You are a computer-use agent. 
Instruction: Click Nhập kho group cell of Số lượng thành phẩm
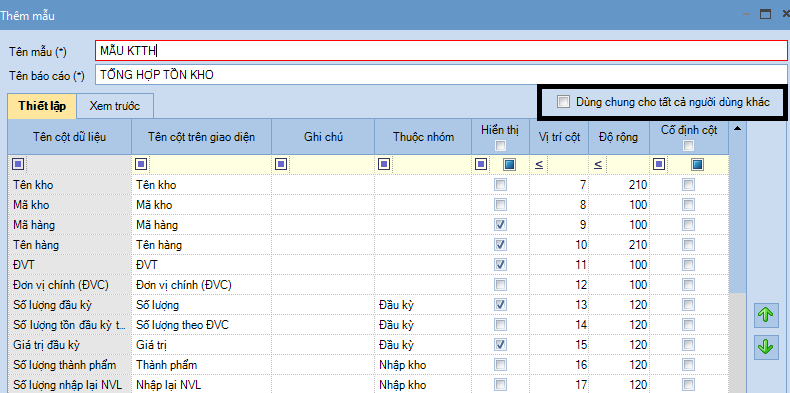423,365
